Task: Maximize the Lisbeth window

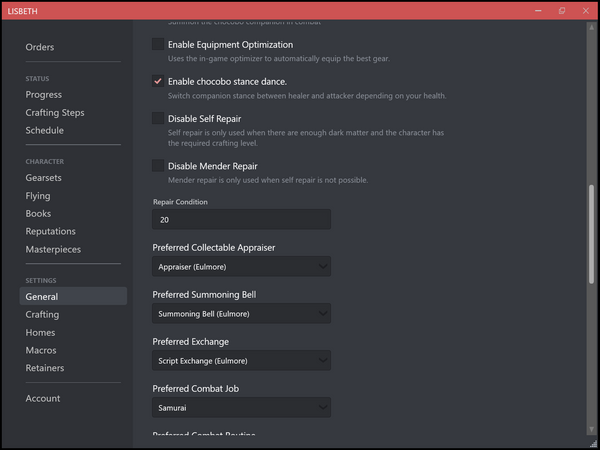Action: coord(561,10)
